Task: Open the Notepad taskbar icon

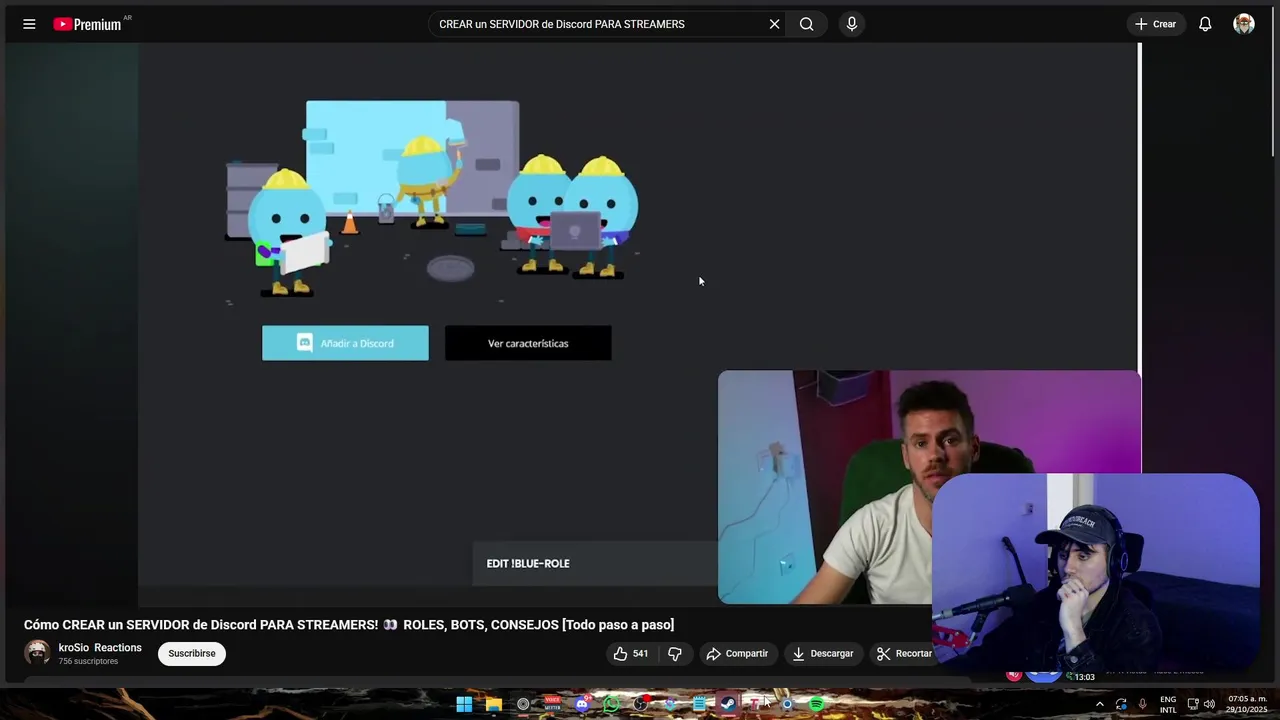Action: [699, 704]
